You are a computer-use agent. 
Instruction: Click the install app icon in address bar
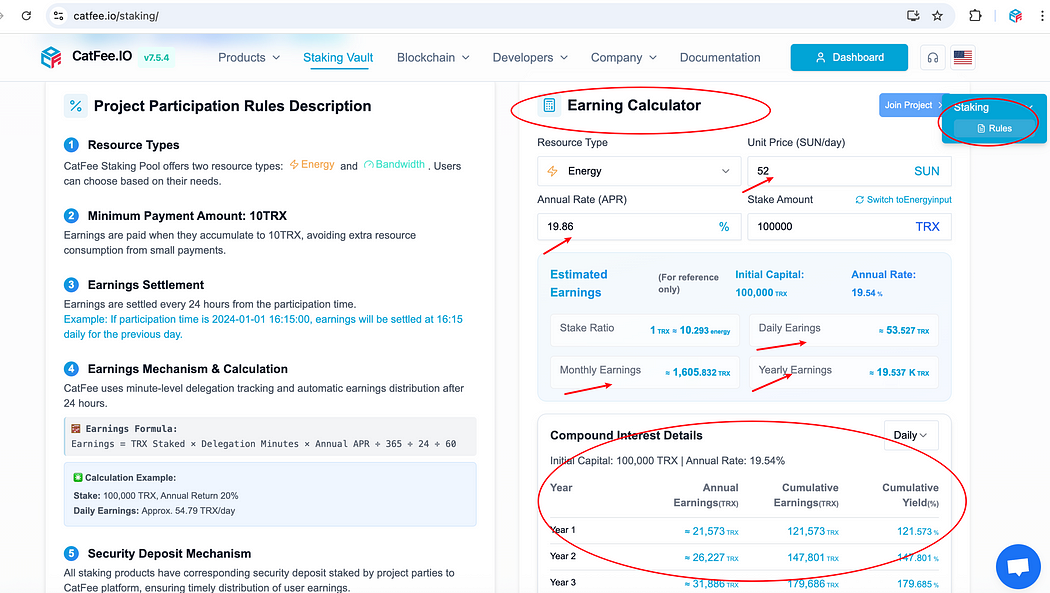coord(913,15)
